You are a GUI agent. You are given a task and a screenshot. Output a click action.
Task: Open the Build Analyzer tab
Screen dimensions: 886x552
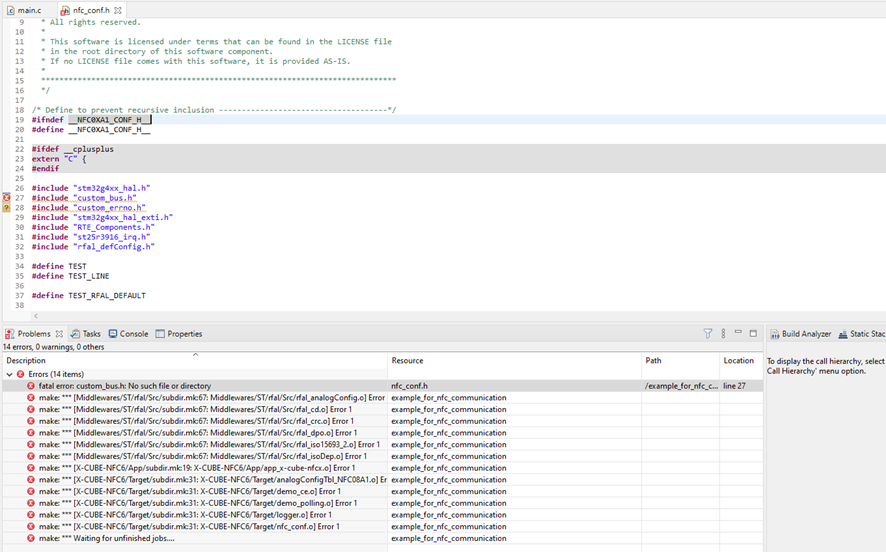tap(800, 334)
